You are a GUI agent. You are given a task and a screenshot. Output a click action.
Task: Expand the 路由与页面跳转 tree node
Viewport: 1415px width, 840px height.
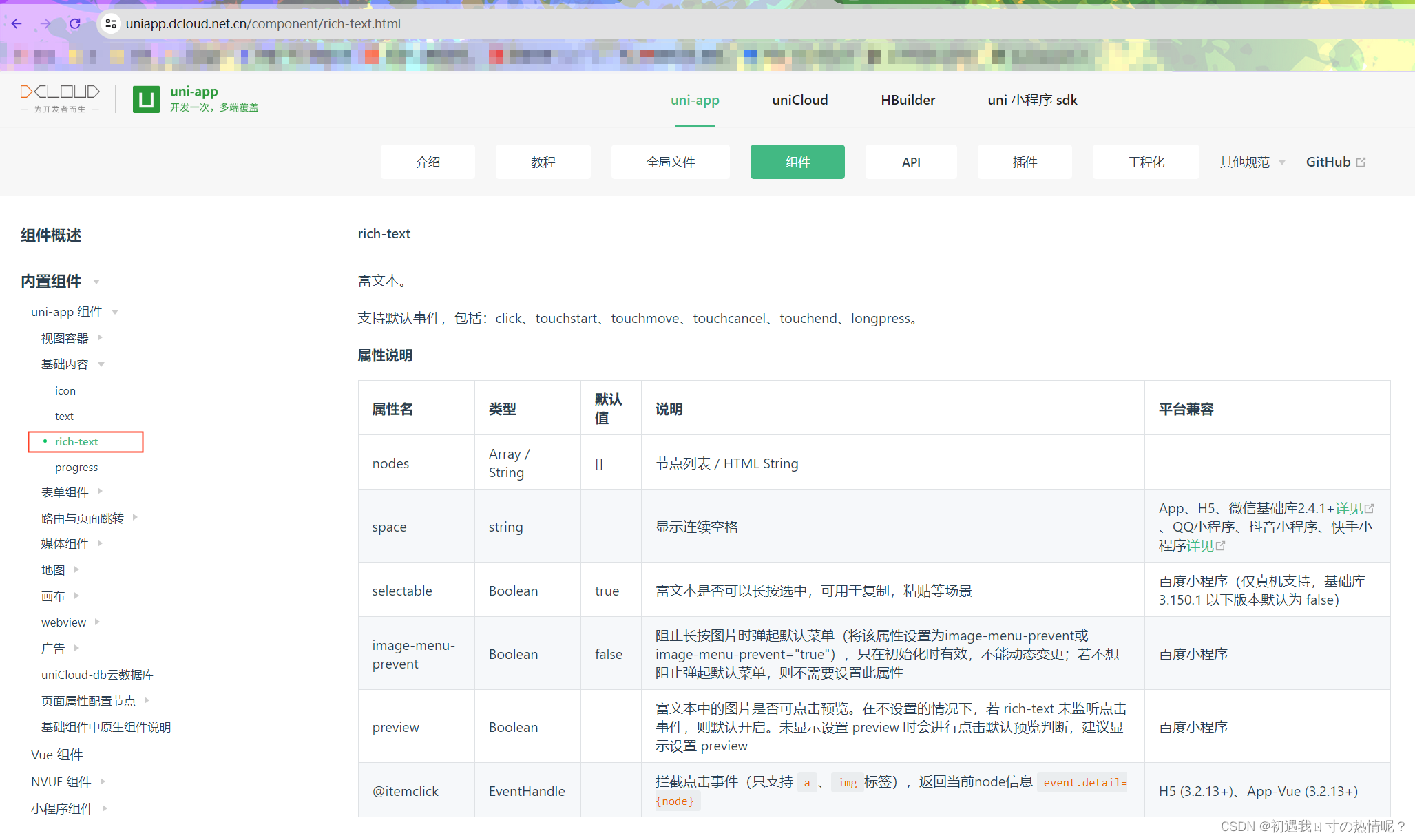coord(90,518)
